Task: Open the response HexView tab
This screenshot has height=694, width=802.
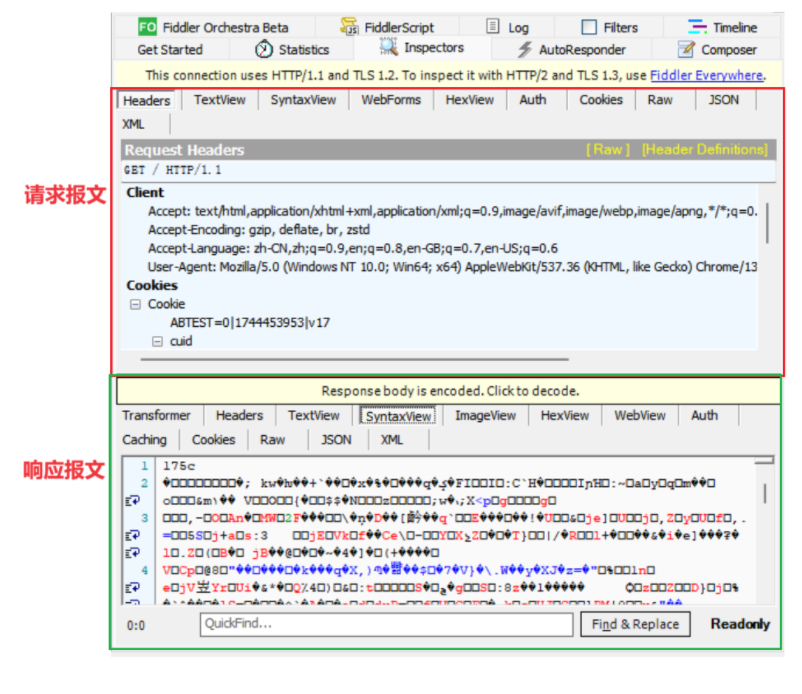Action: 565,415
